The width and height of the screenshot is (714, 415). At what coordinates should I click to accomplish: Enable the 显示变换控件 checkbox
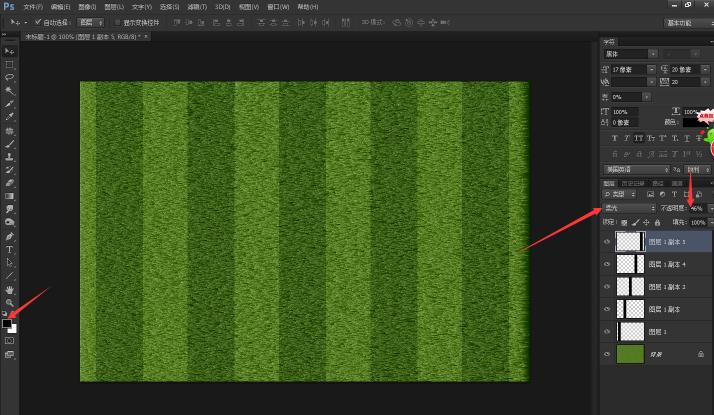115,21
